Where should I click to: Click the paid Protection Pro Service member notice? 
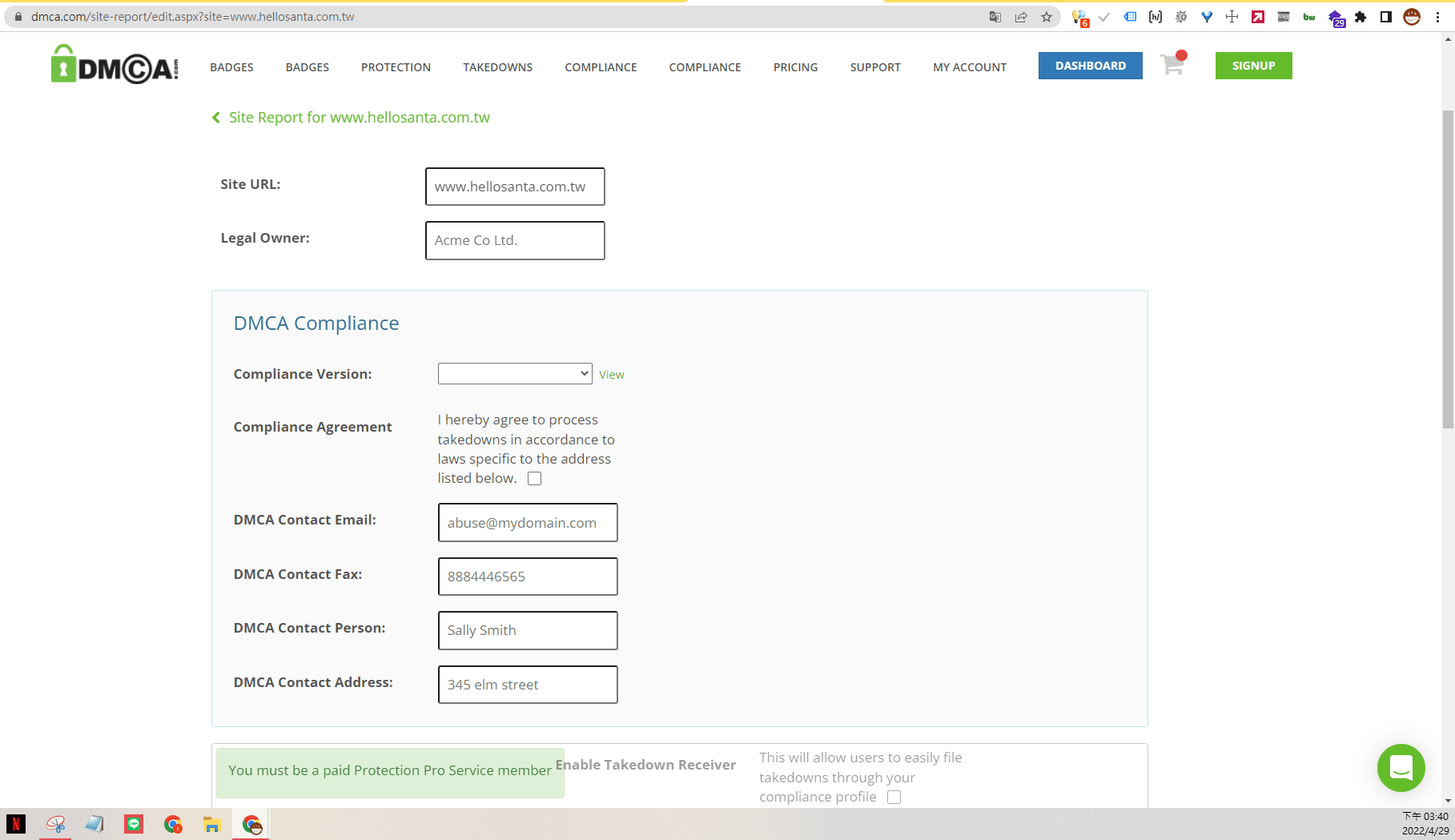coord(390,771)
